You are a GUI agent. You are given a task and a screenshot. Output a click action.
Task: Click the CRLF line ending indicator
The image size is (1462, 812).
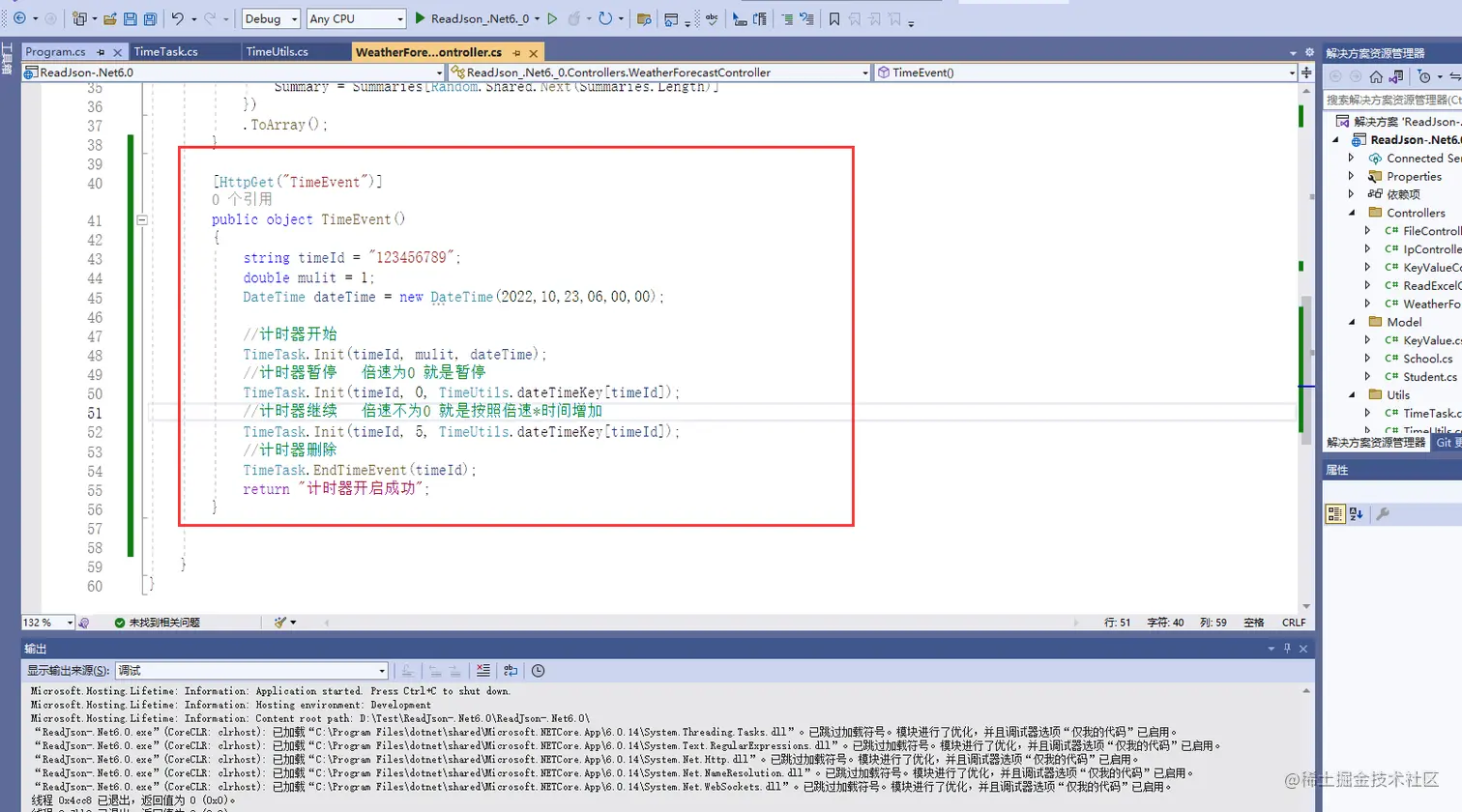pyautogui.click(x=1294, y=623)
